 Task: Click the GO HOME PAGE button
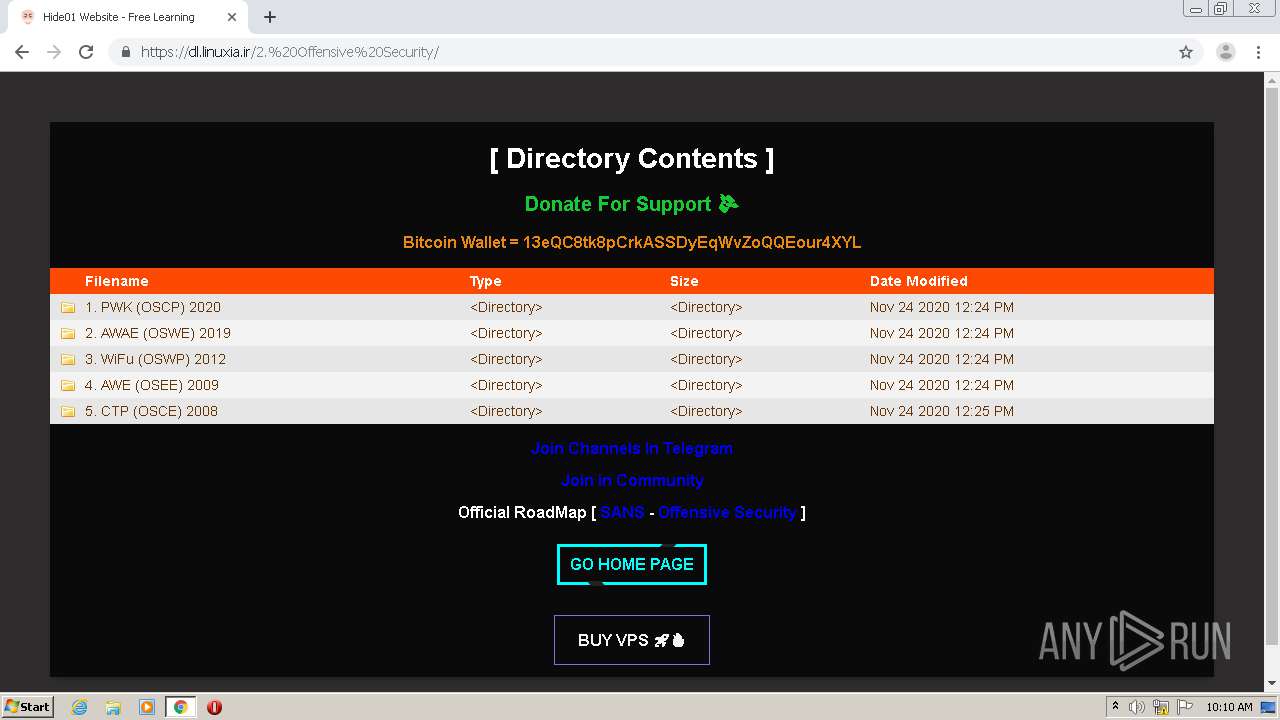(632, 564)
